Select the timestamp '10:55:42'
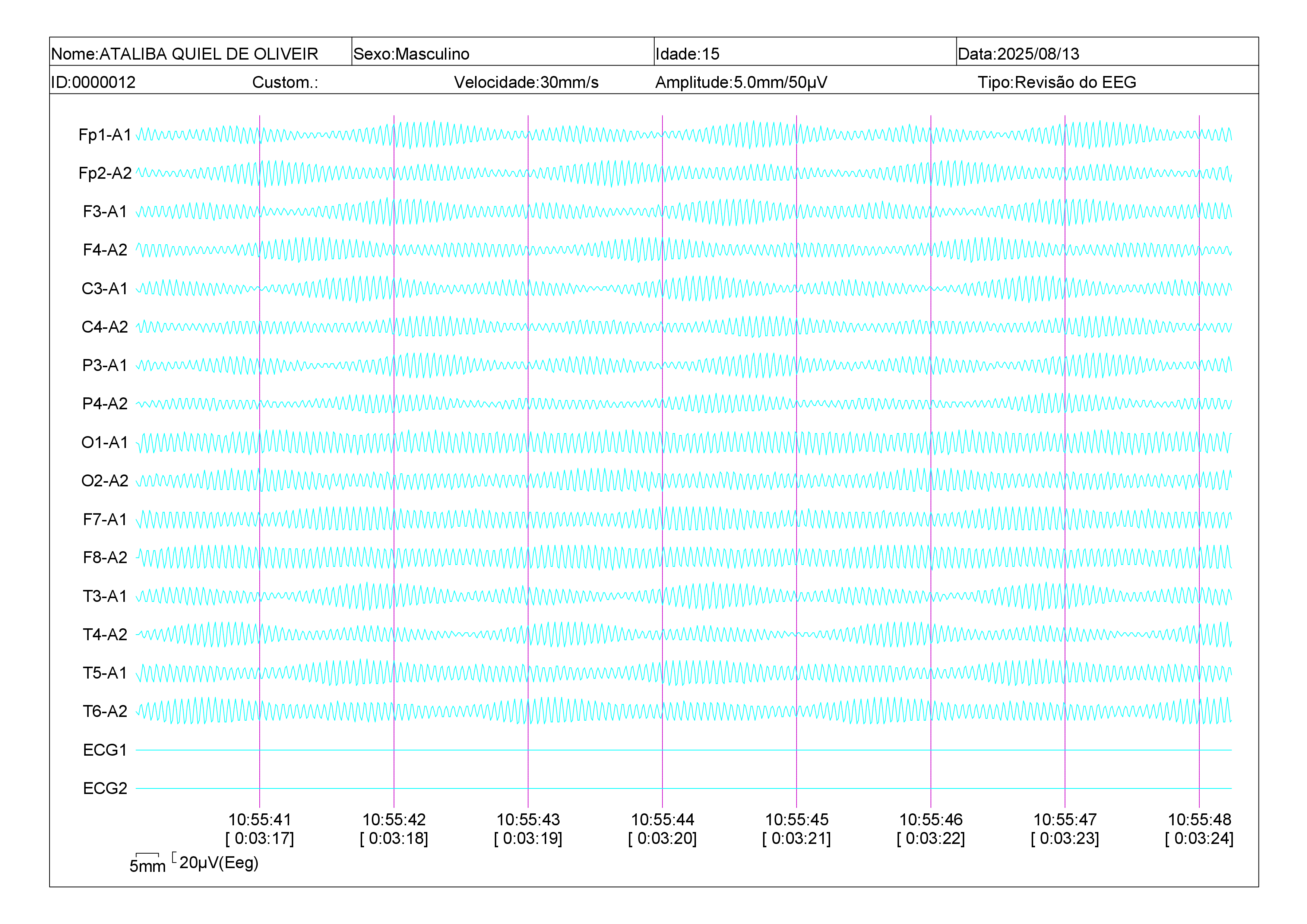The image size is (1307, 924). tap(394, 820)
